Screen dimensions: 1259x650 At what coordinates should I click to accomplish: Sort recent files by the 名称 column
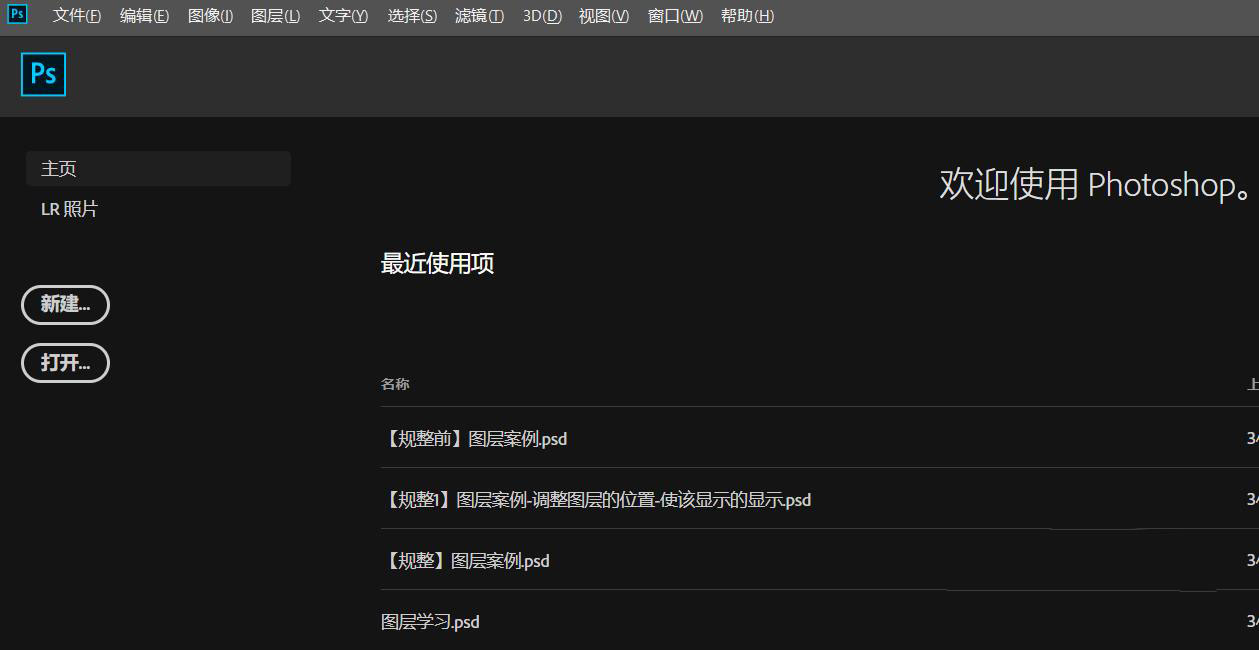point(395,383)
